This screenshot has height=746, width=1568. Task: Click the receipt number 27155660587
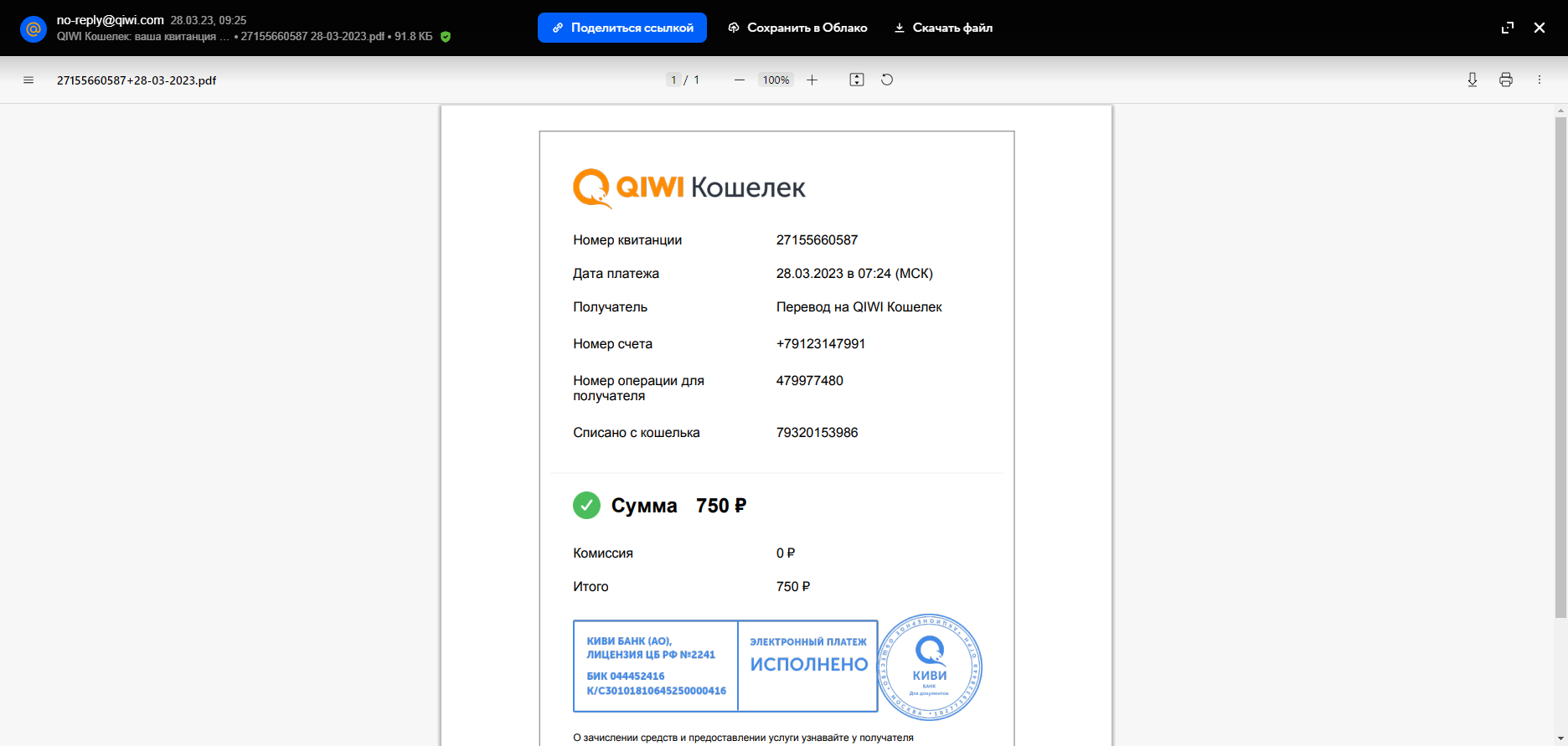817,240
